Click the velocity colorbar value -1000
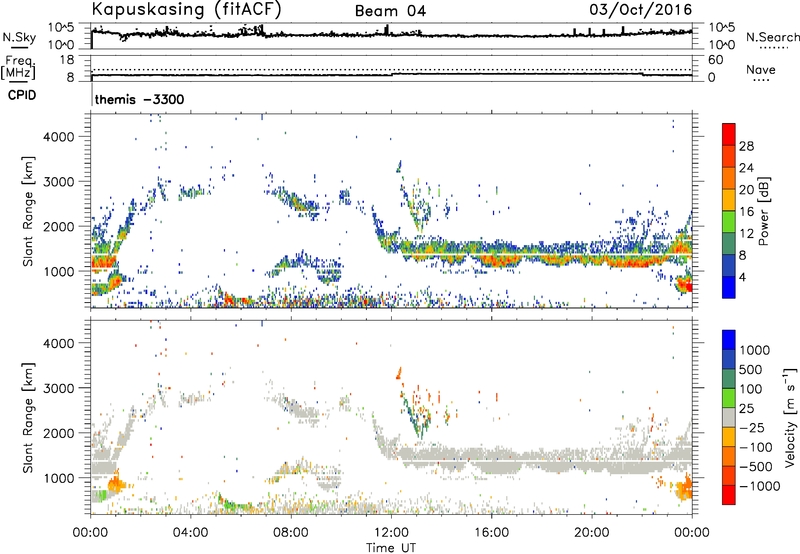Screen dimensions: 800x554 pos(760,486)
